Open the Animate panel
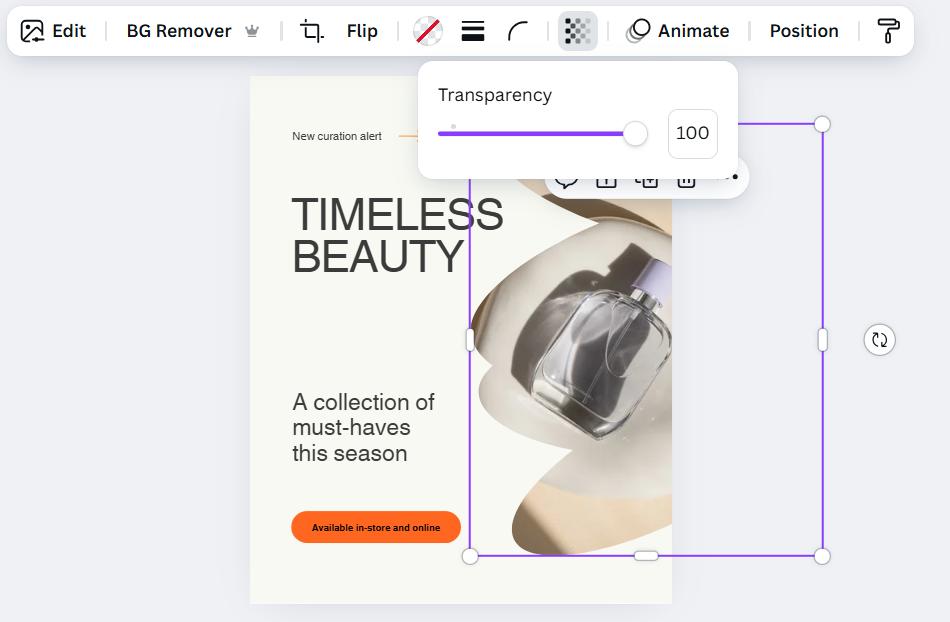This screenshot has height=622, width=950. (x=677, y=31)
